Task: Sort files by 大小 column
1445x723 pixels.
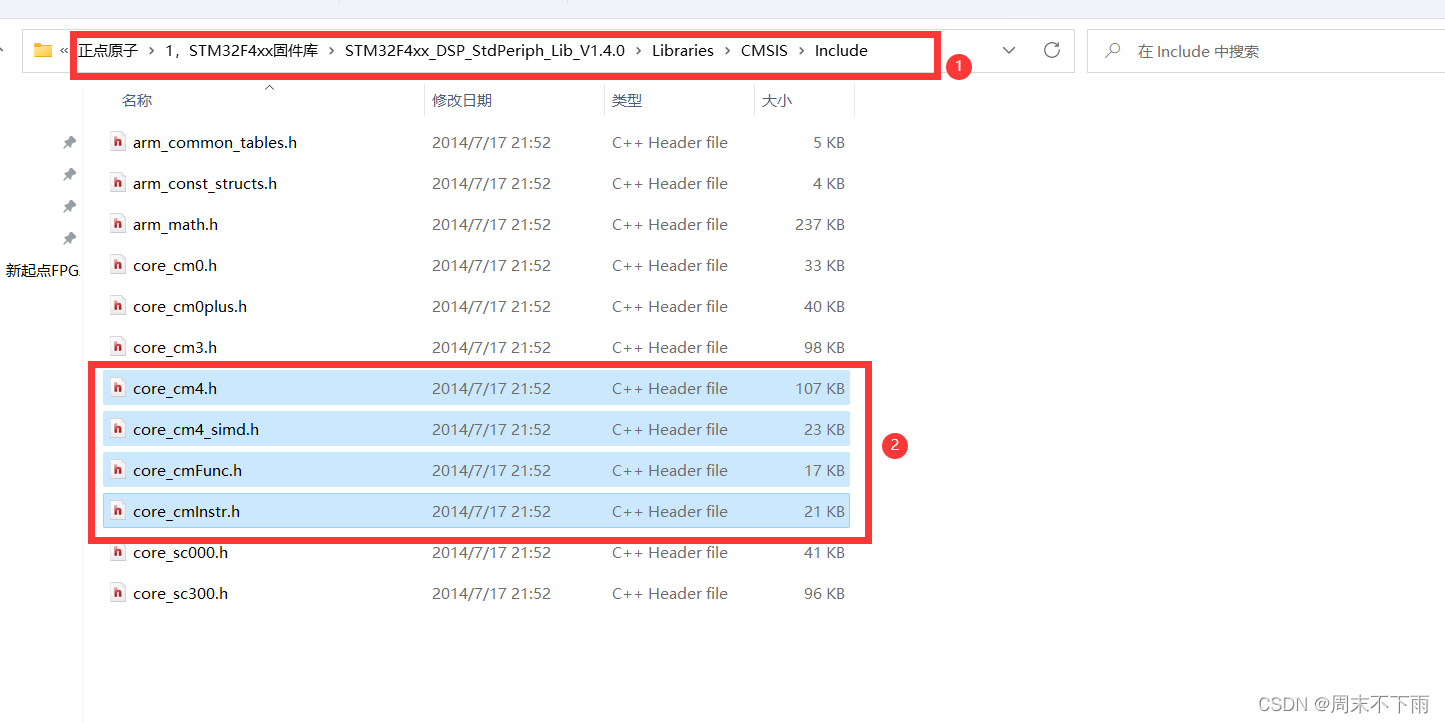Action: (x=777, y=101)
